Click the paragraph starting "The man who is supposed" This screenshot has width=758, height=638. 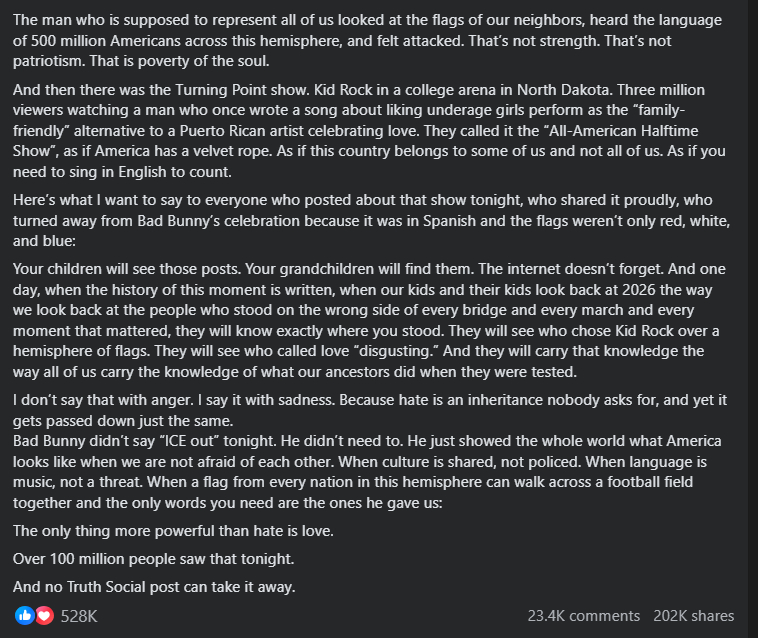370,40
